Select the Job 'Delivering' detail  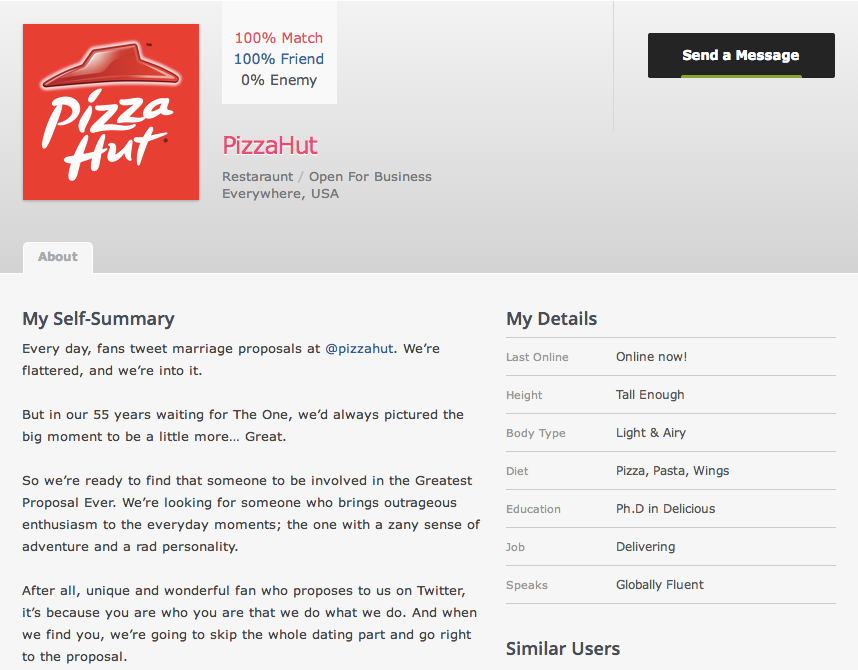(671, 547)
